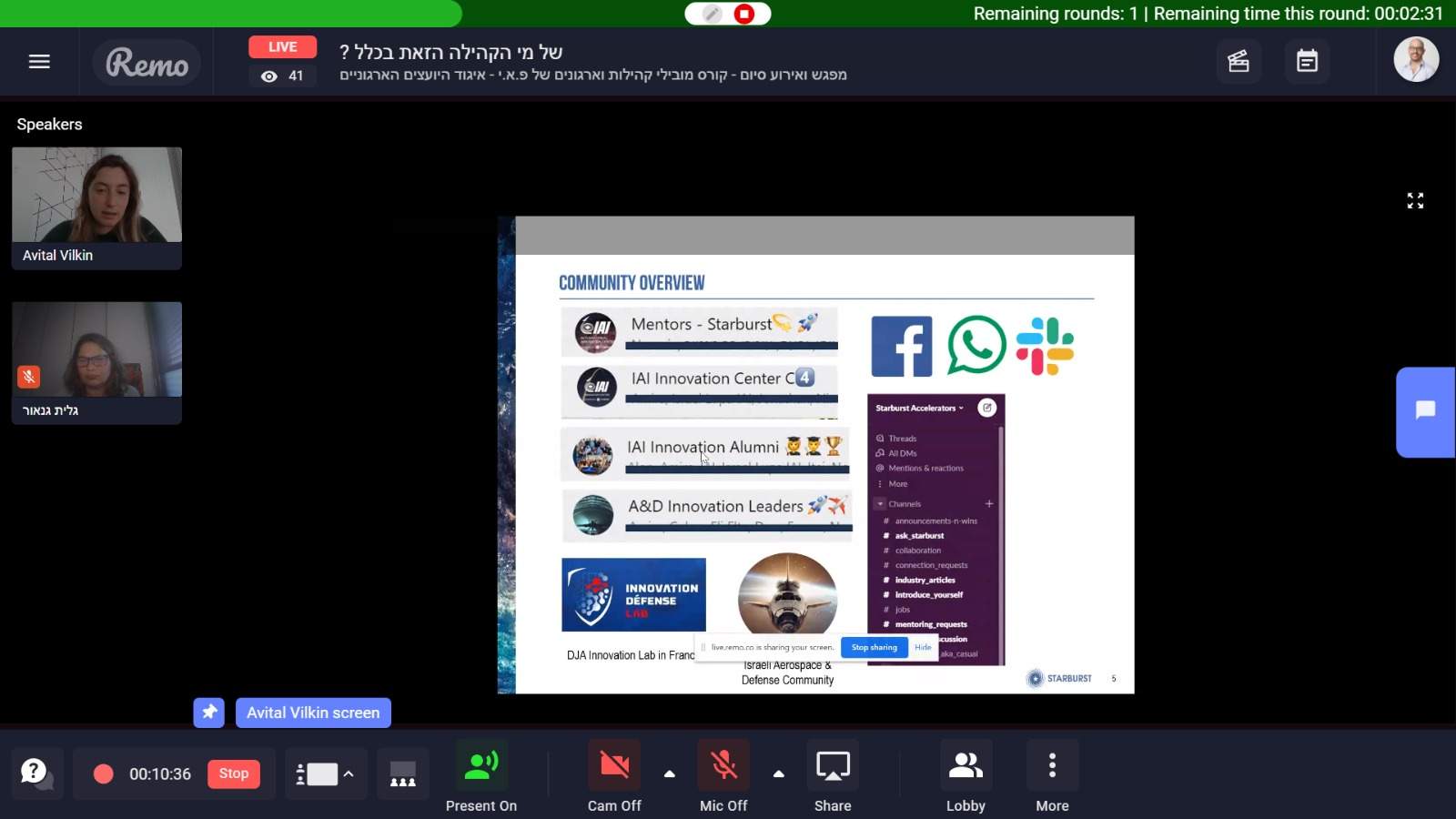The height and width of the screenshot is (819, 1456).
Task: Click recording timer 00:10:36
Action: (160, 773)
